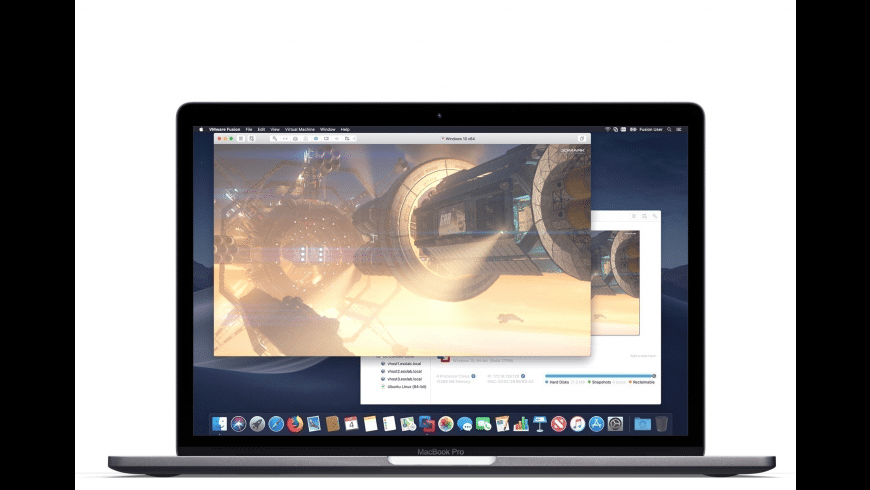Open System Preferences gear in dock
Screen dimensions: 870x490
click(x=615, y=424)
